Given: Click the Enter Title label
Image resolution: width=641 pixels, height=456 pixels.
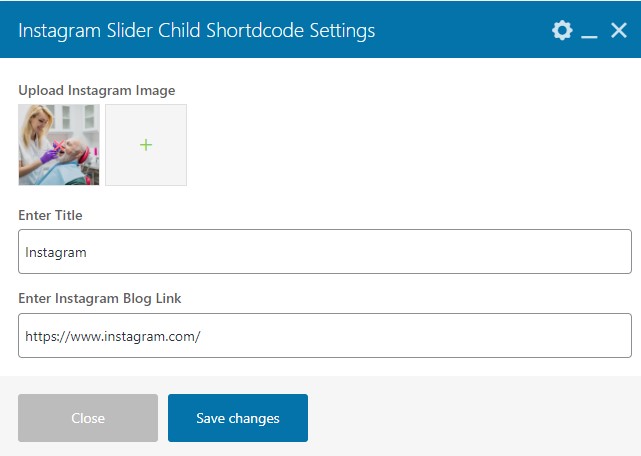Looking at the screenshot, I should 50,215.
